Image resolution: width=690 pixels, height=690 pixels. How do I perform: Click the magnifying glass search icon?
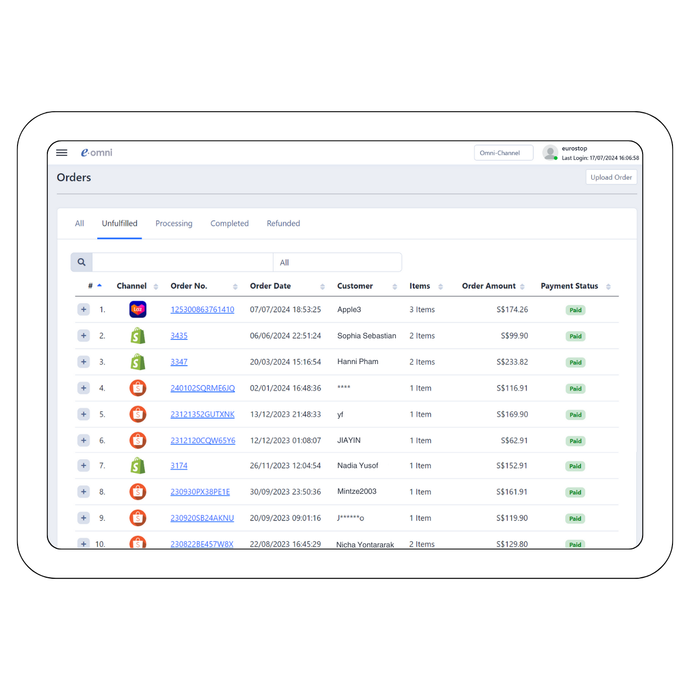81,262
